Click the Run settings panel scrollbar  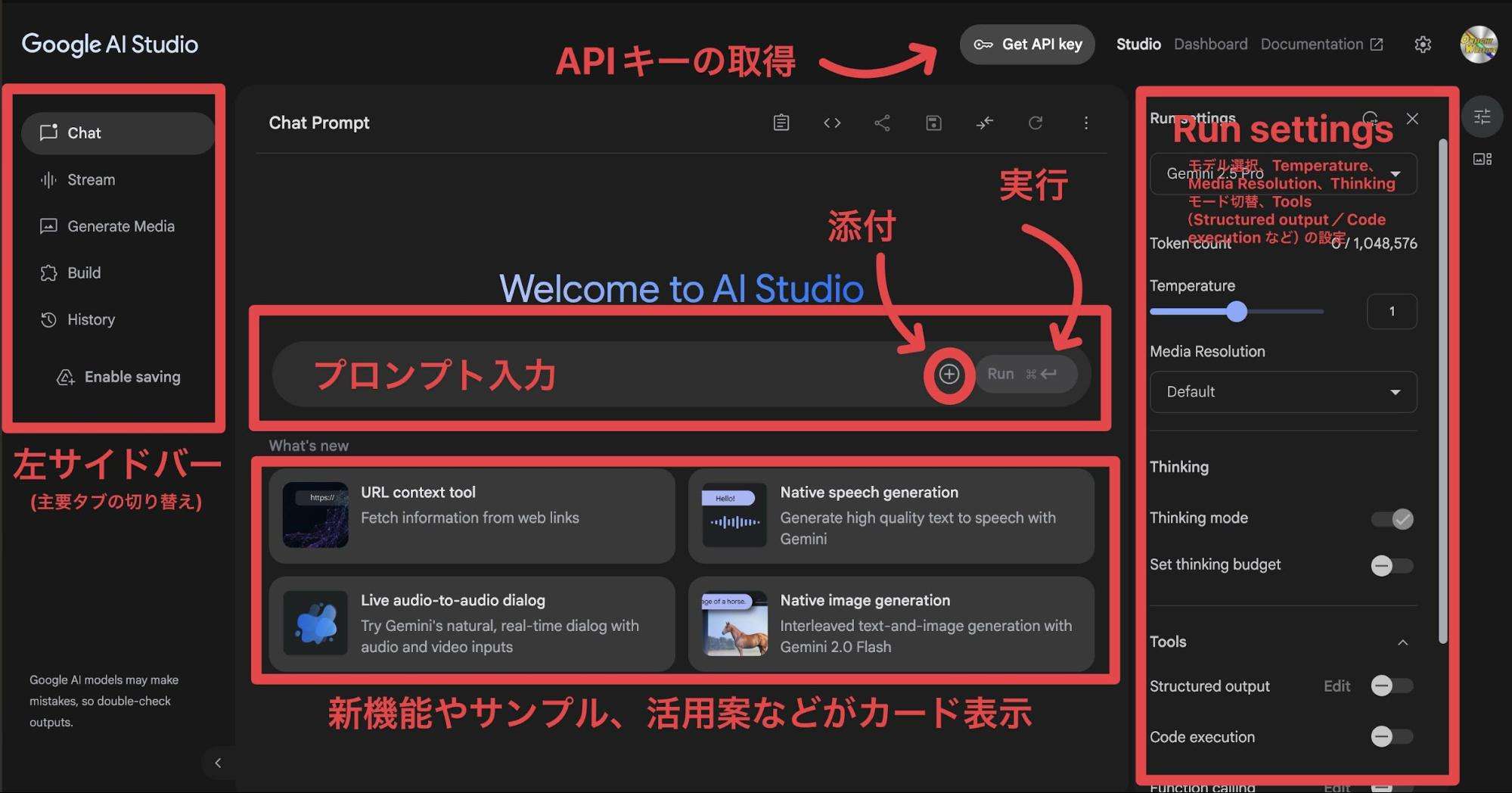pos(1442,391)
